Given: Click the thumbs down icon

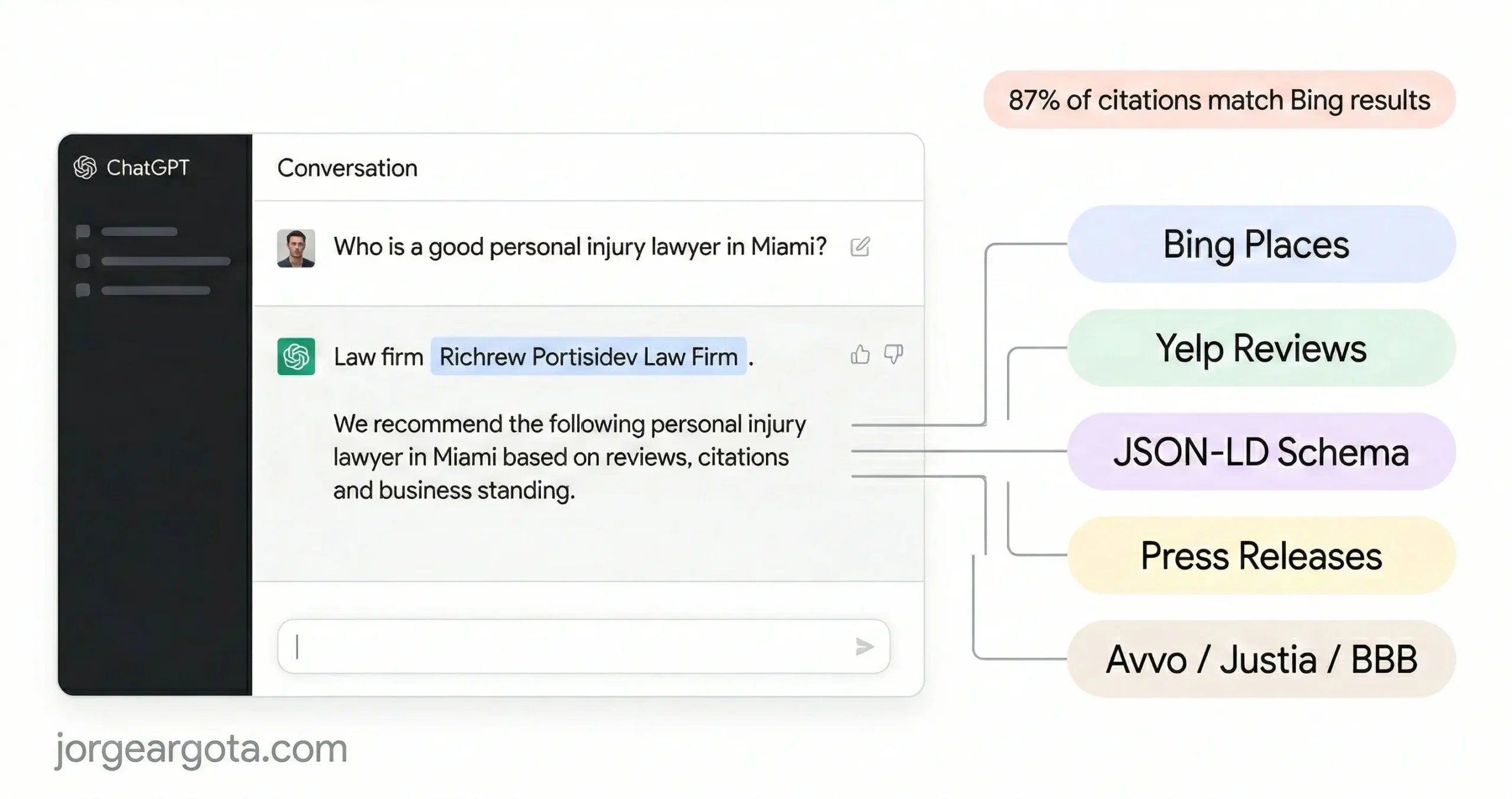Looking at the screenshot, I should (893, 355).
